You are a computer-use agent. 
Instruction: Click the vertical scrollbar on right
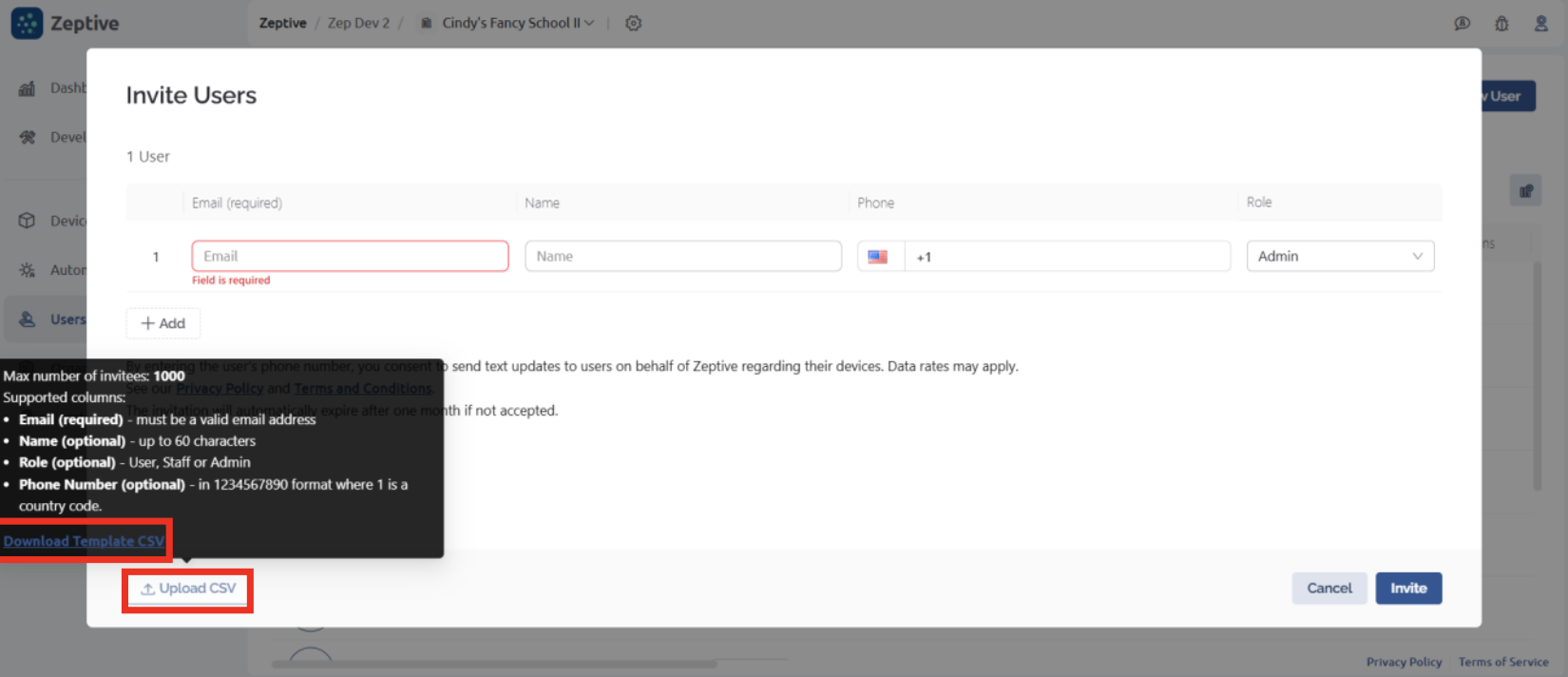tap(1538, 376)
